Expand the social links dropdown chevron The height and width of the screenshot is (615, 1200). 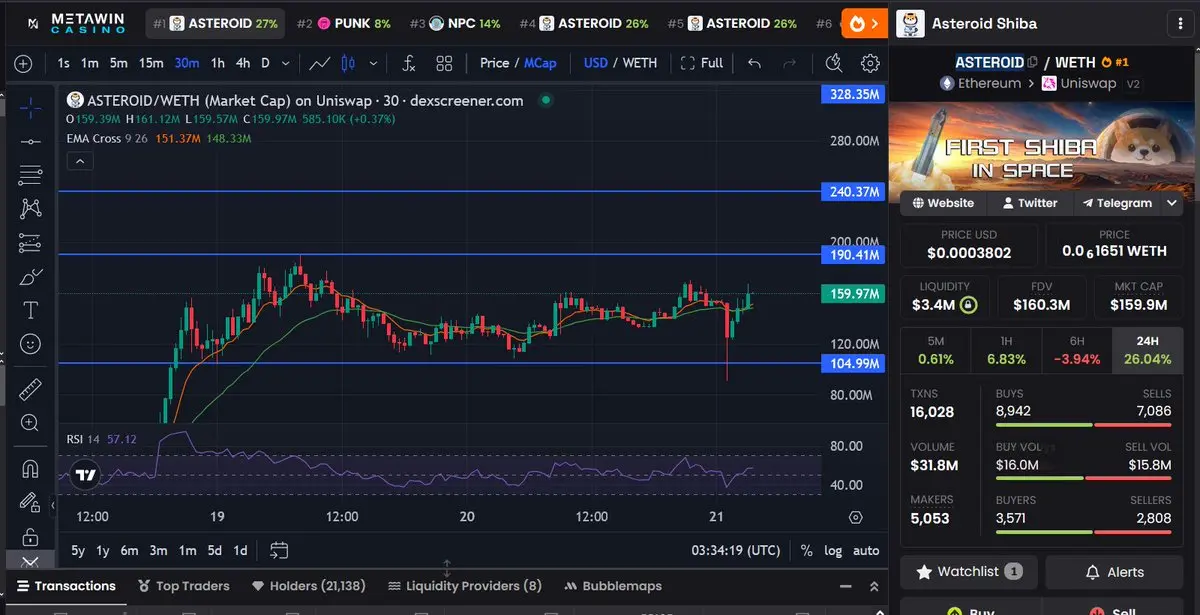click(x=1172, y=203)
